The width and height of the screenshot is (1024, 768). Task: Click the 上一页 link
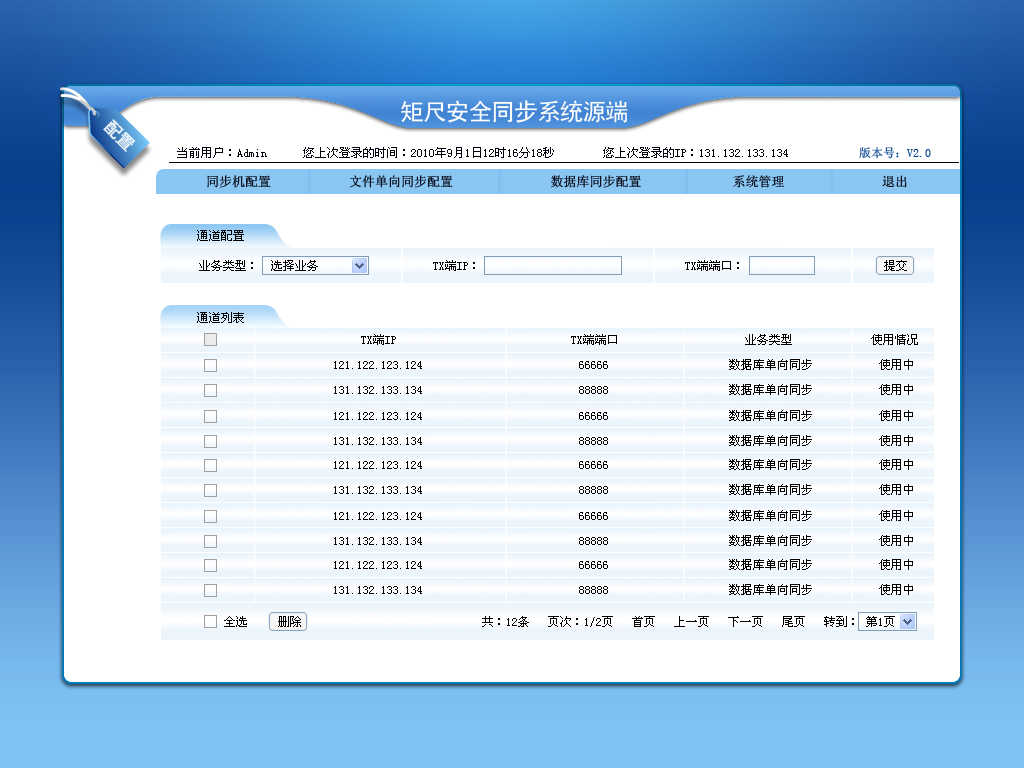point(691,622)
